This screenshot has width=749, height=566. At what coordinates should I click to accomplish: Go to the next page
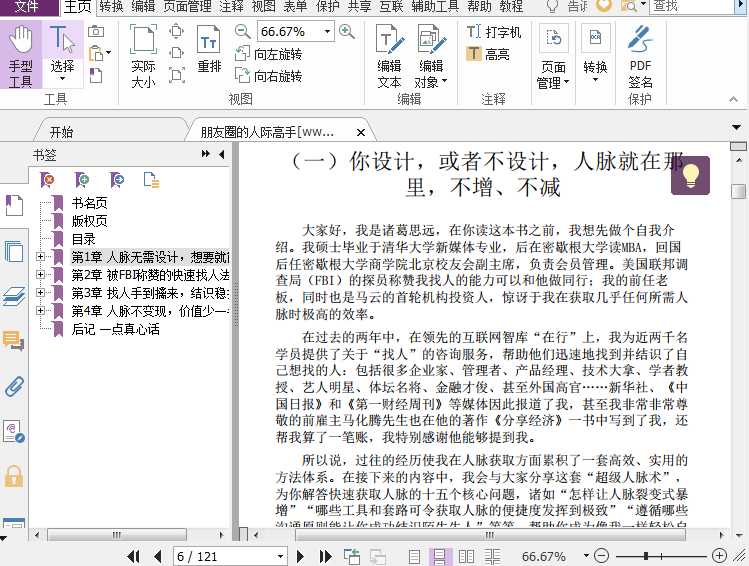(300, 556)
